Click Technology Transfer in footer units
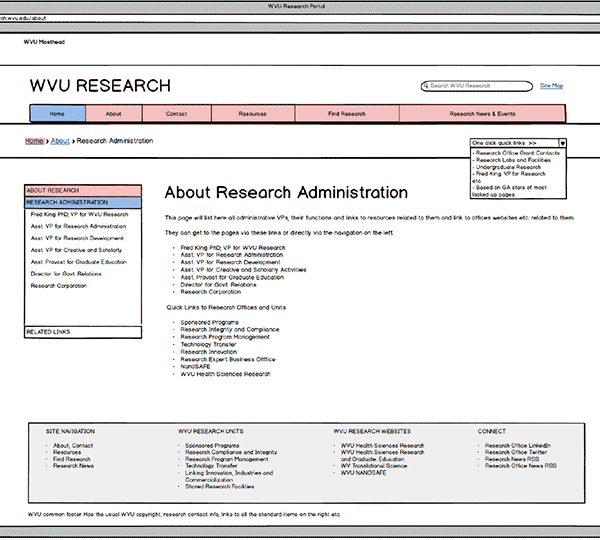Image resolution: width=600 pixels, height=540 pixels. click(211, 466)
